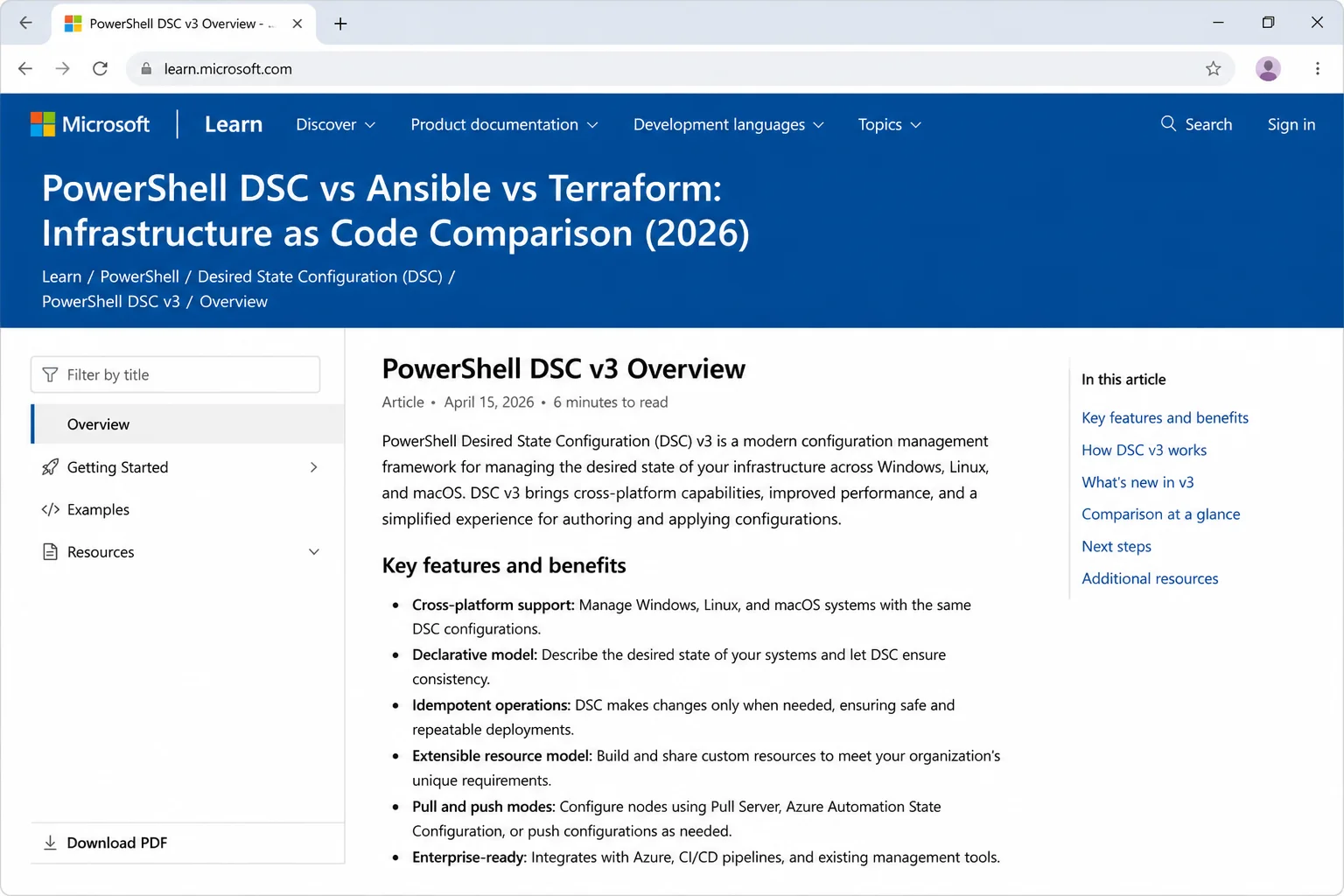Minimize the browser window
This screenshot has height=896, width=1344.
1218,23
